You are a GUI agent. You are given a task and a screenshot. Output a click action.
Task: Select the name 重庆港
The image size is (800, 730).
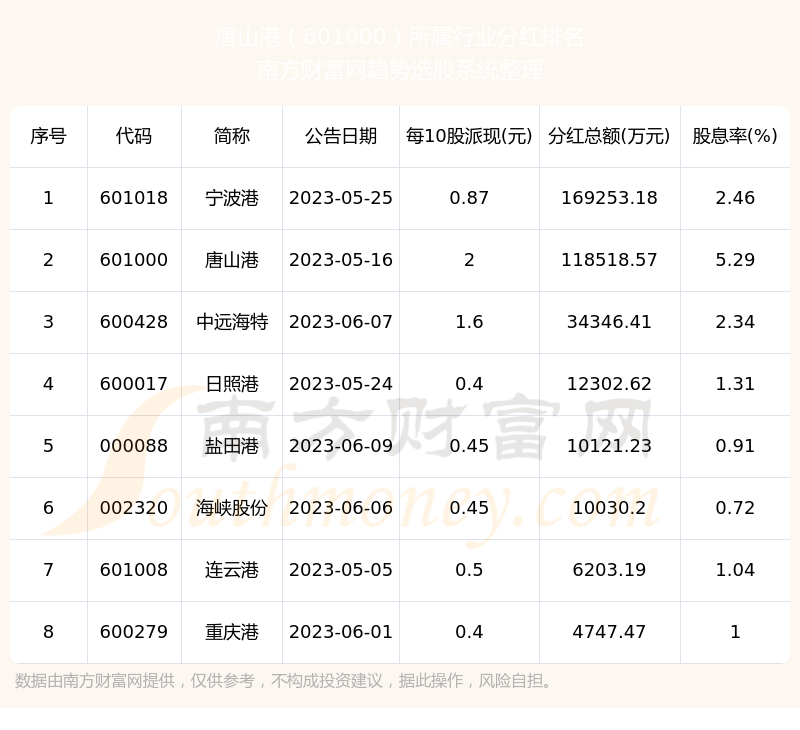[232, 632]
